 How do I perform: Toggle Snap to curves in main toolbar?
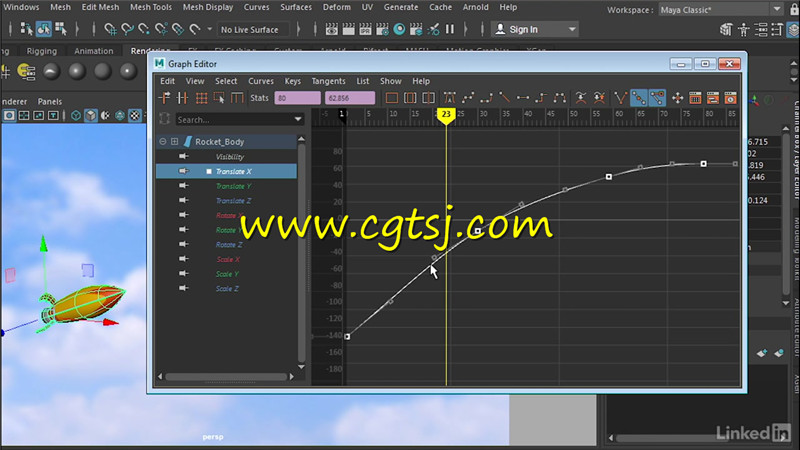pos(127,29)
